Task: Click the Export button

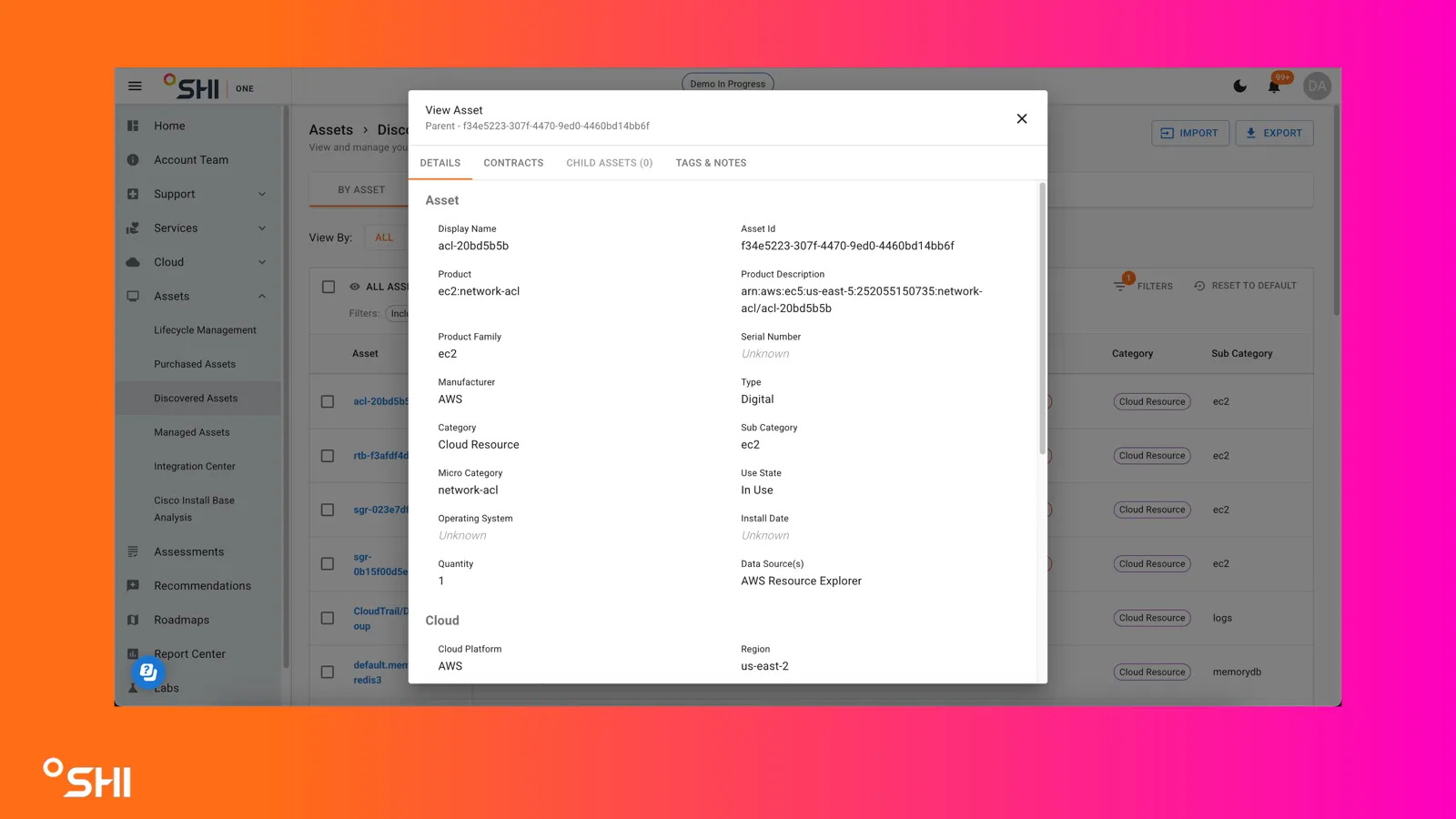Action: coord(1274,133)
